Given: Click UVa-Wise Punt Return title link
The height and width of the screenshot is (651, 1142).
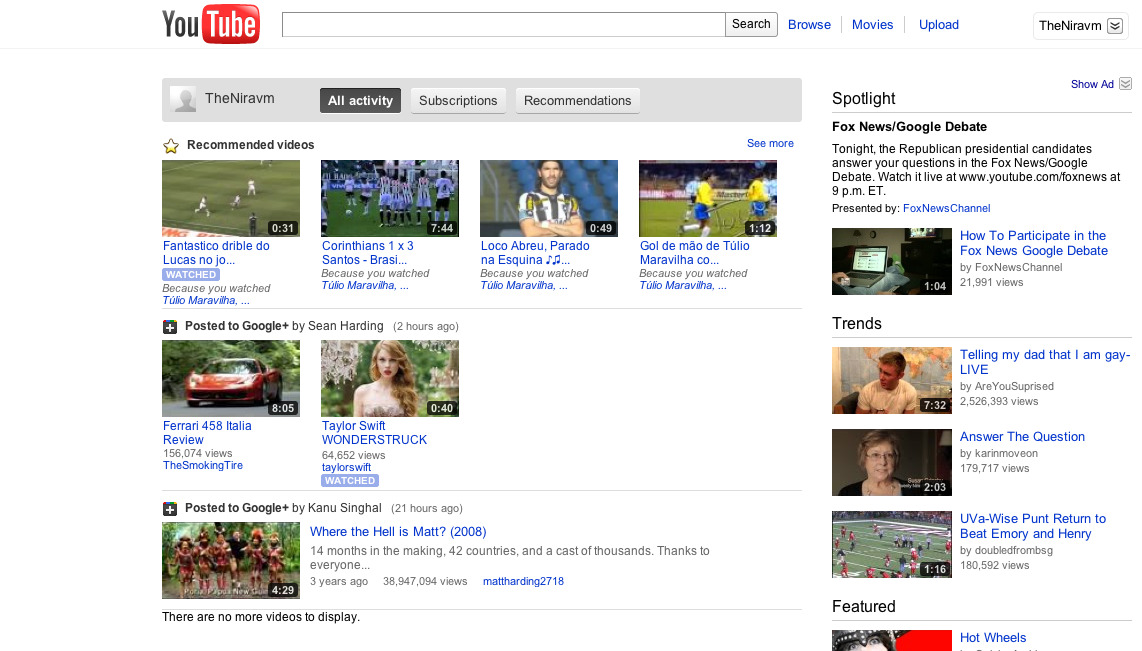Looking at the screenshot, I should [x=1033, y=526].
